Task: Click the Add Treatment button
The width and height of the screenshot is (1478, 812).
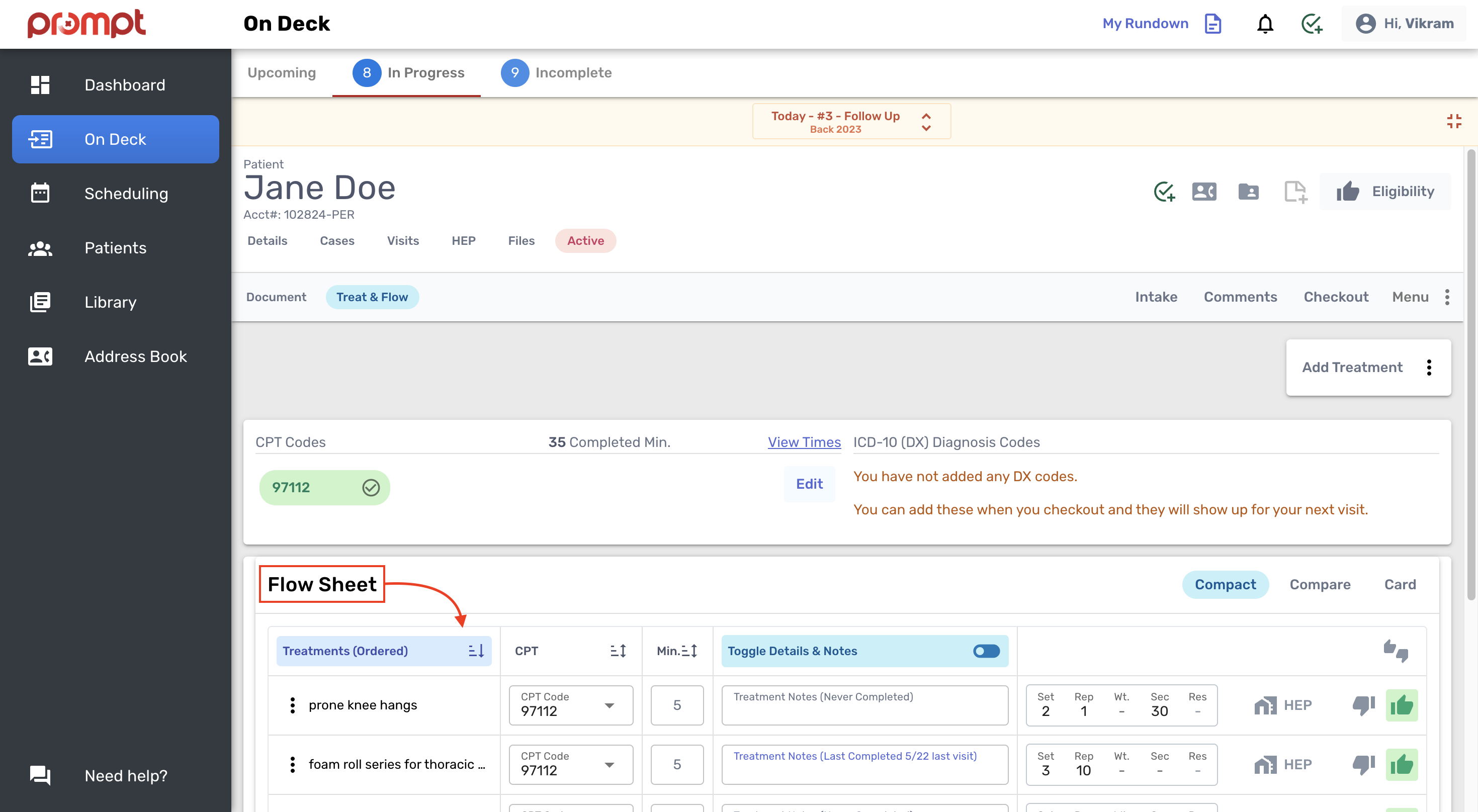Action: 1352,367
